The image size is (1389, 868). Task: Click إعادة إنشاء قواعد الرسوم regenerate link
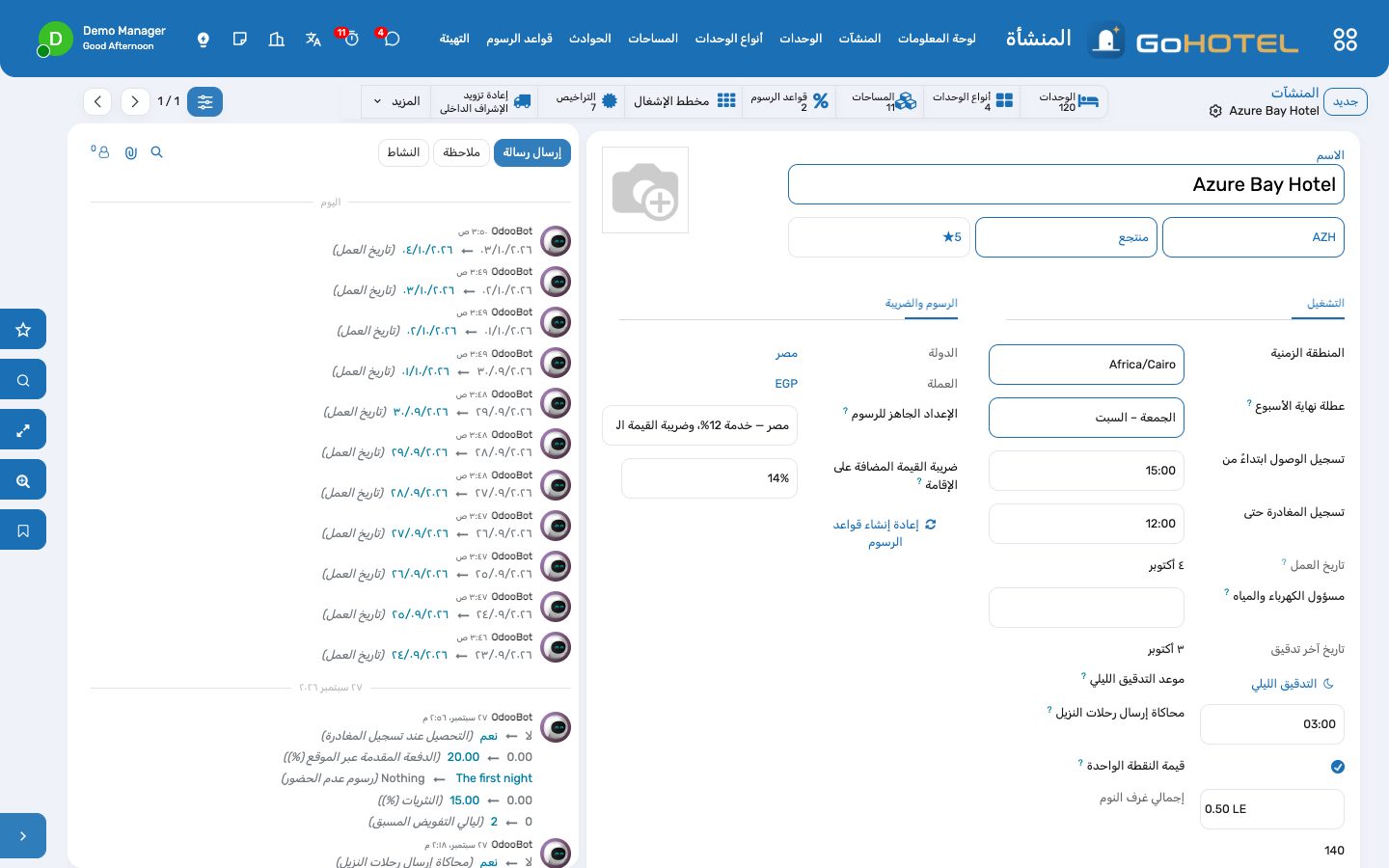(885, 533)
